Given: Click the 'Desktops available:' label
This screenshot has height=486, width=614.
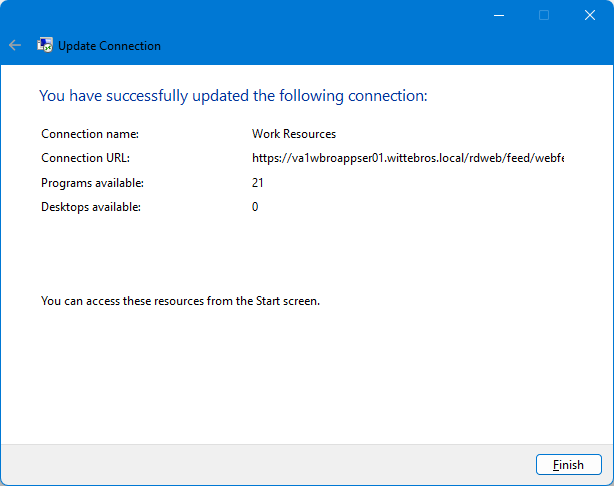Looking at the screenshot, I should [x=91, y=207].
